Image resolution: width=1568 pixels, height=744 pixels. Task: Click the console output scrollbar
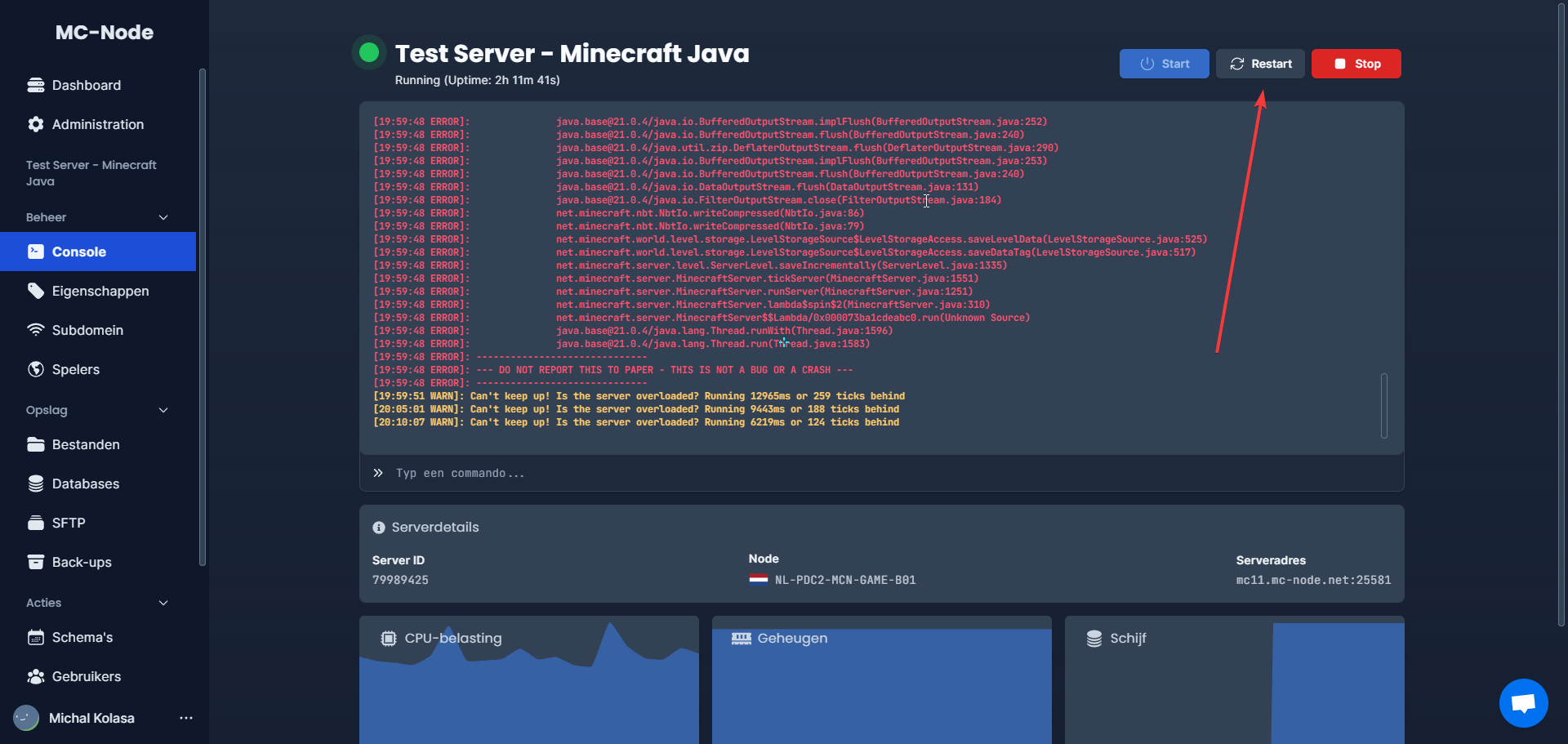[1384, 406]
